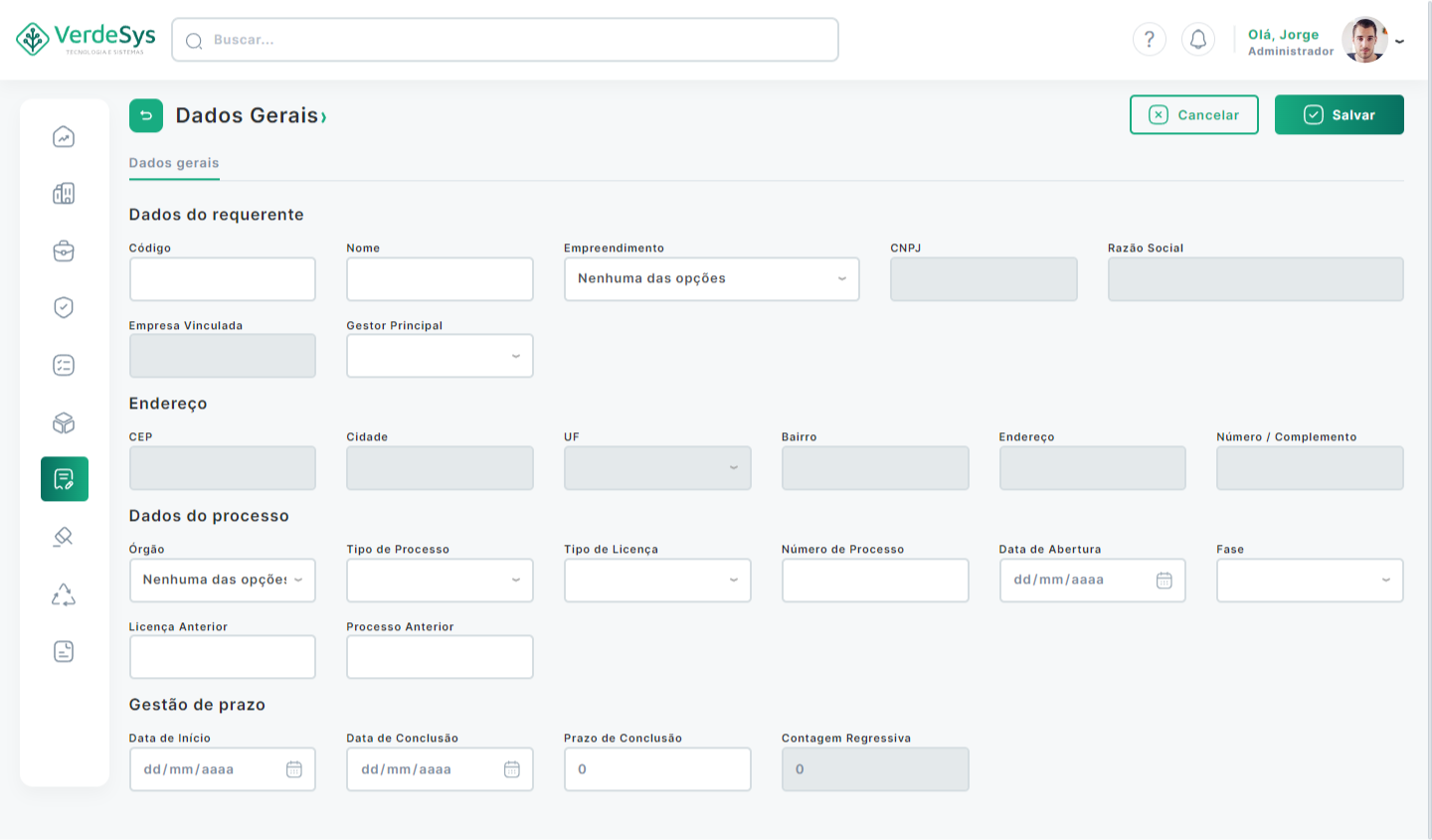Expand the Tipo de Licença dropdown
The width and height of the screenshot is (1432, 840).
[x=656, y=581]
